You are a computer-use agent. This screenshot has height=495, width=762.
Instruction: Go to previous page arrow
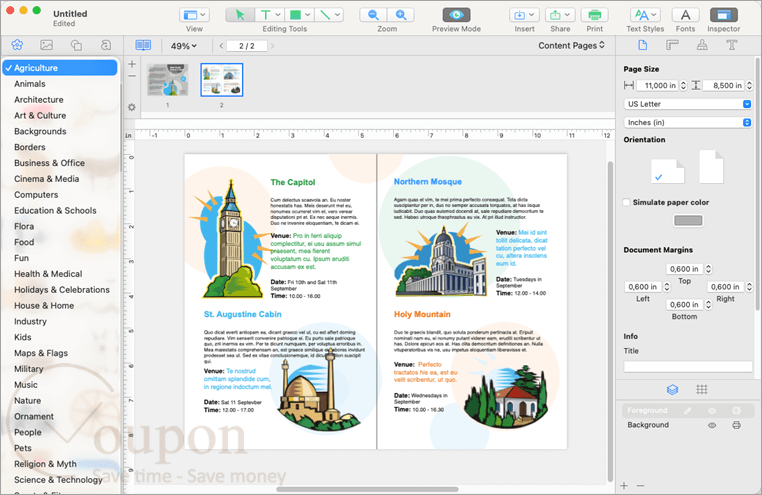[221, 46]
